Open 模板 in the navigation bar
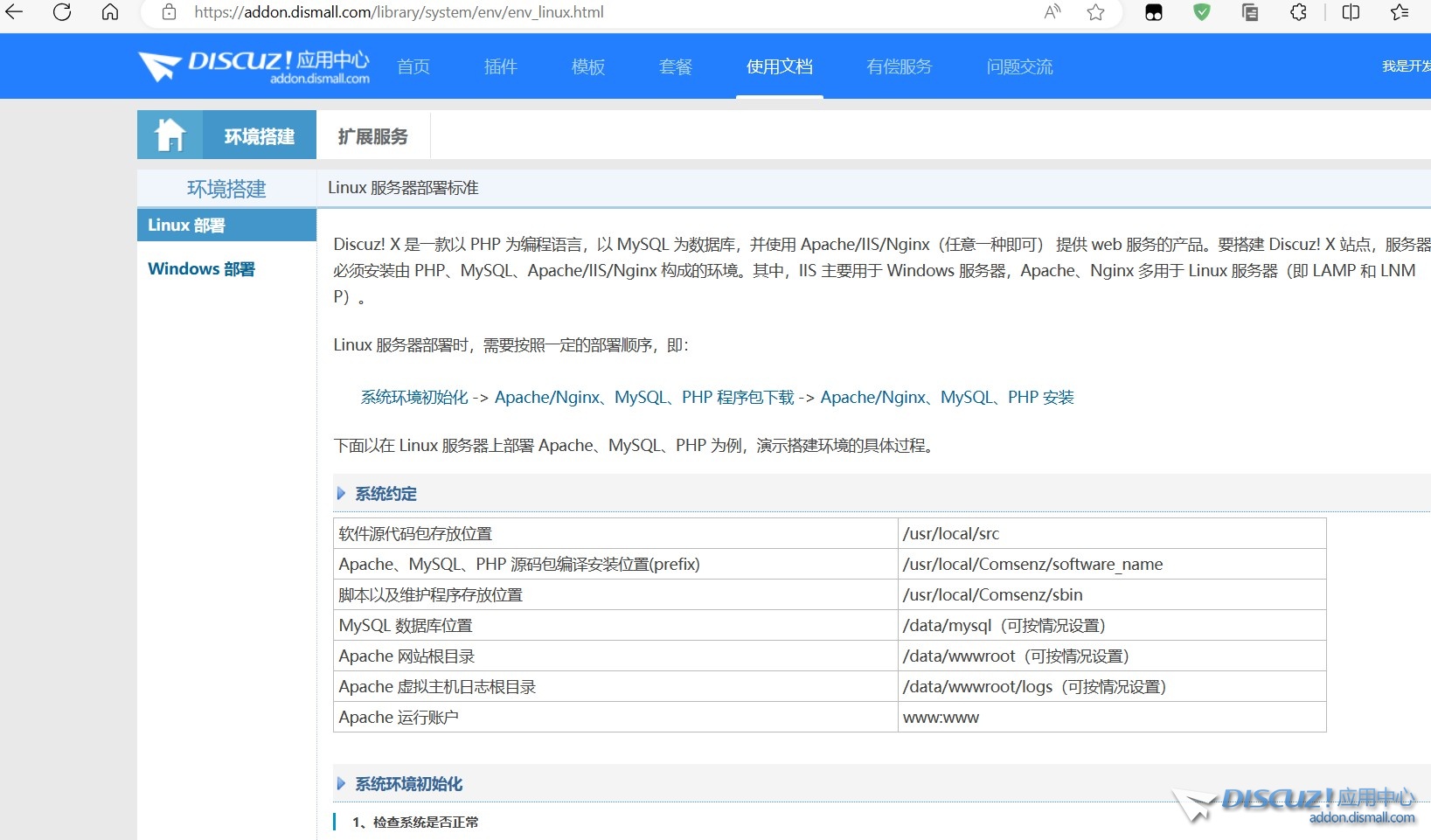The height and width of the screenshot is (840, 1431). coord(588,66)
